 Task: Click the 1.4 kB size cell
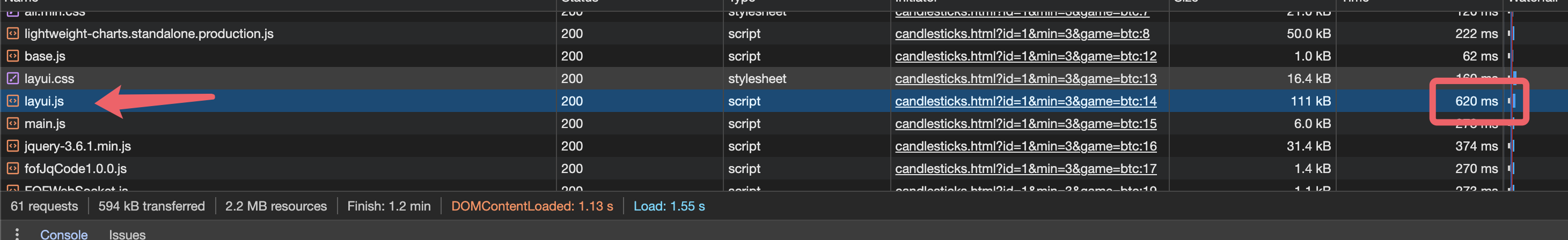pos(1311,168)
